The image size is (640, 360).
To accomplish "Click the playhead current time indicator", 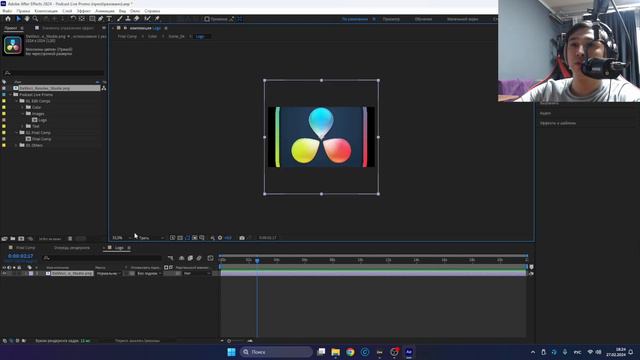I will tap(257, 260).
